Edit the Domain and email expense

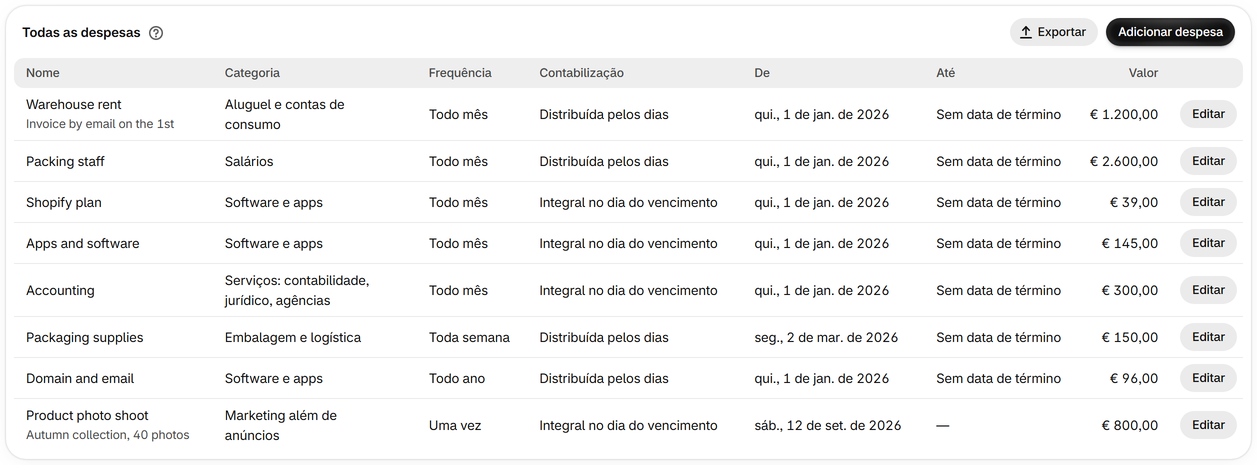point(1208,378)
